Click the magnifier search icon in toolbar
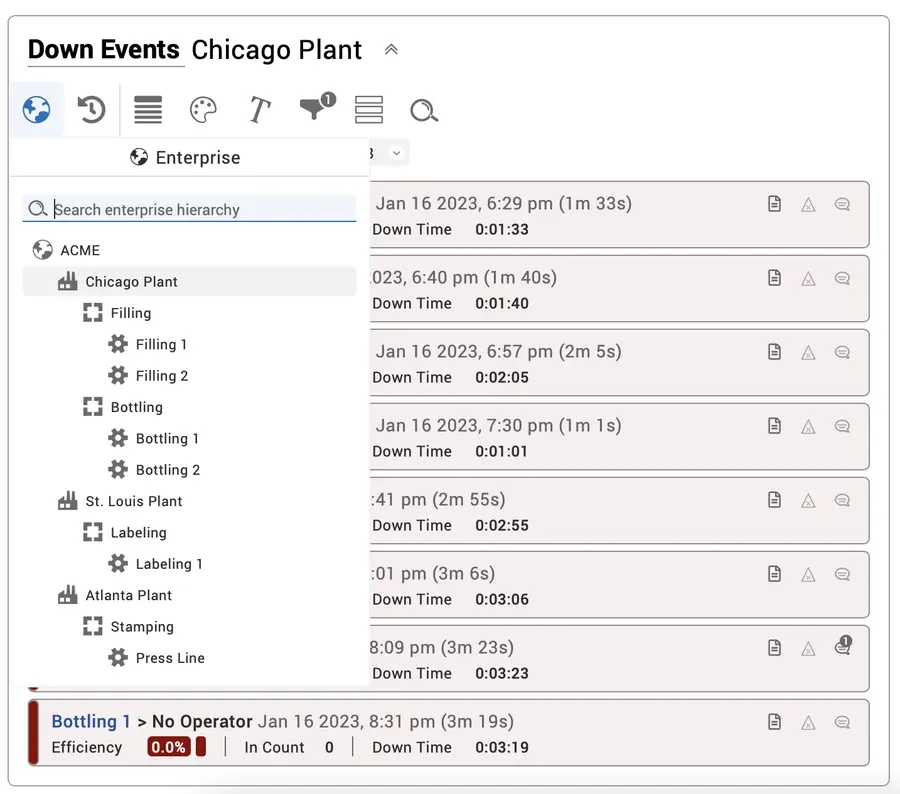This screenshot has width=900, height=794. 424,110
